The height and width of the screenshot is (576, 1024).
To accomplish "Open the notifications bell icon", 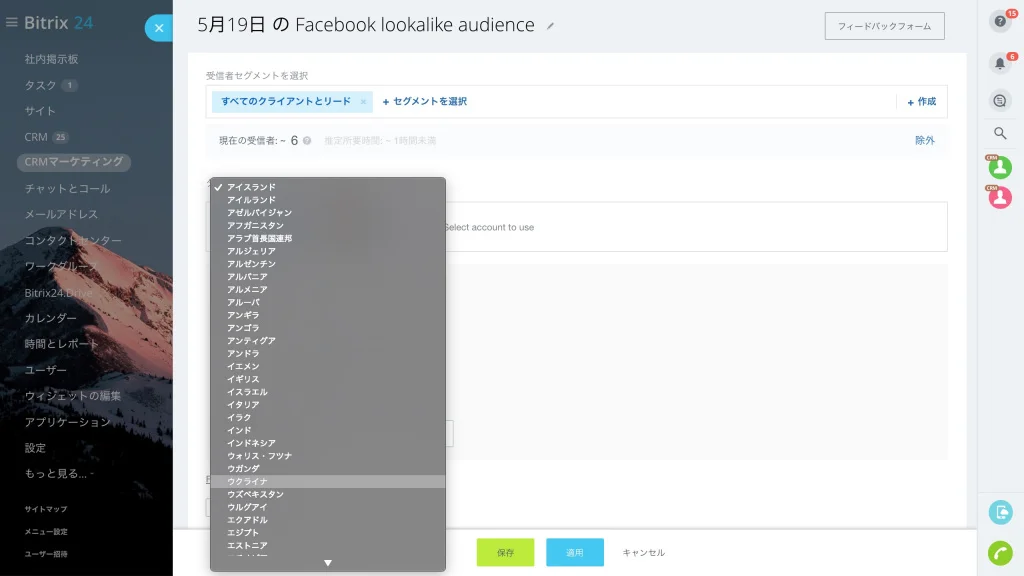I will click(1000, 63).
